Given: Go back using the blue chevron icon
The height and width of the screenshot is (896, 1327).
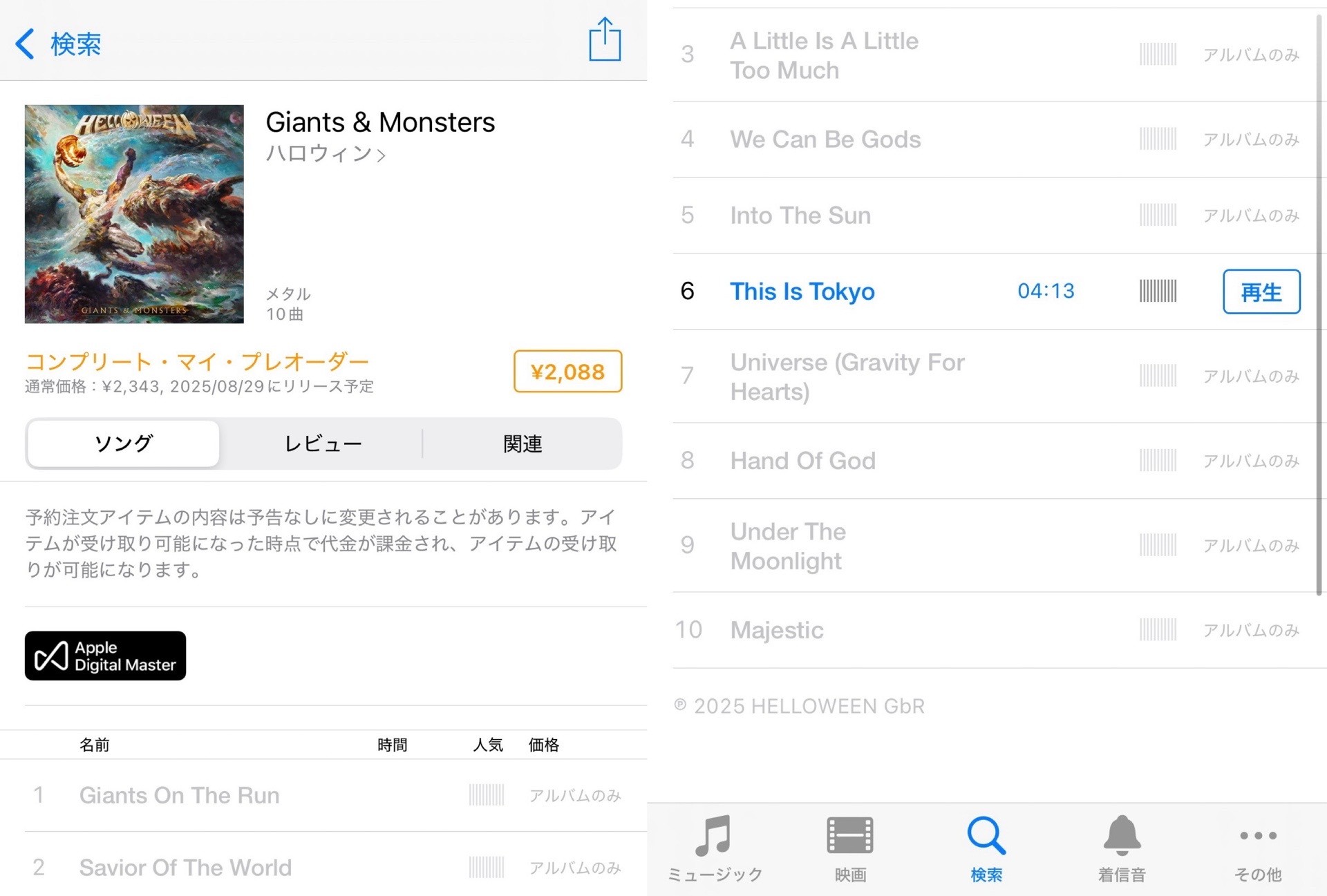Looking at the screenshot, I should [25, 44].
